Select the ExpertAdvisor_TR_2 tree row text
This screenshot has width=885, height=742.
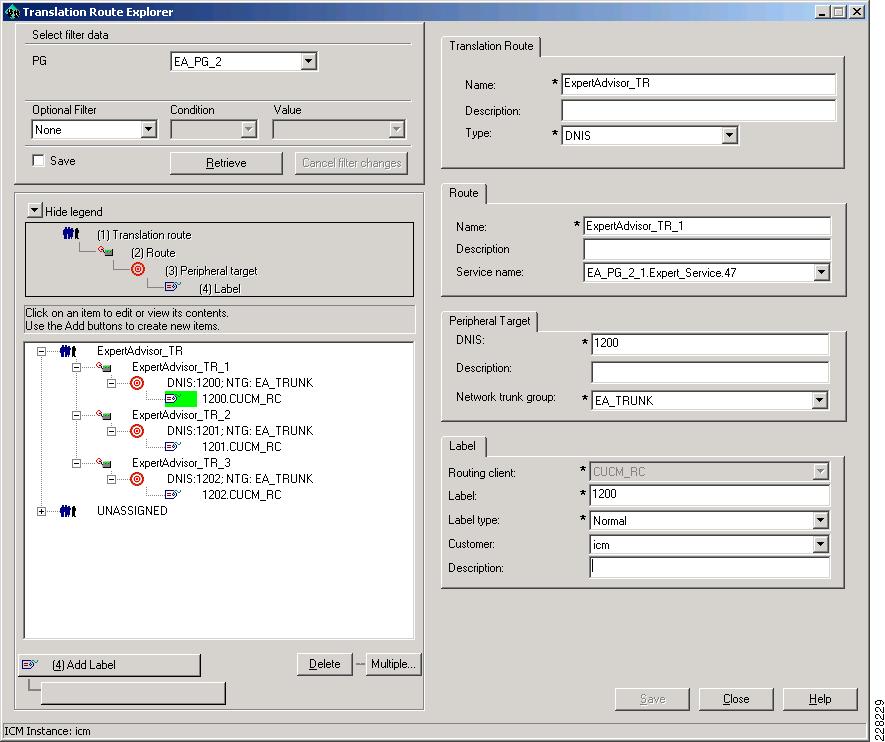[x=181, y=415]
